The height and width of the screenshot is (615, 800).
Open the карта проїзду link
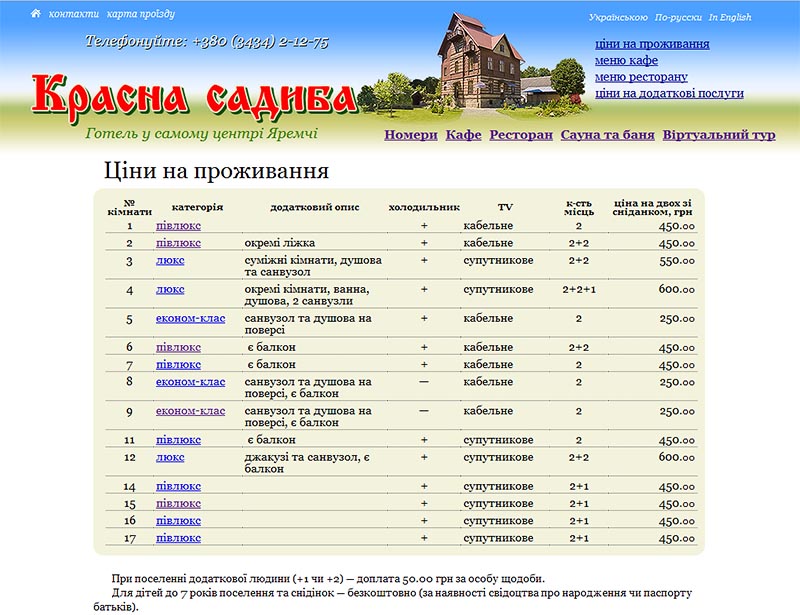point(141,14)
